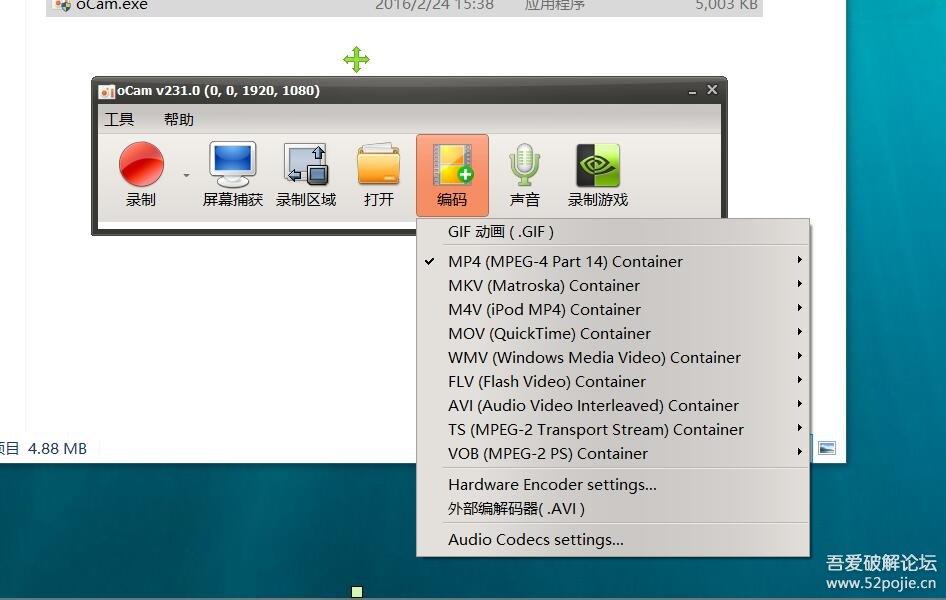This screenshot has height=600, width=946.
Task: Choose M4V (iPod MP4) Container
Action: pyautogui.click(x=613, y=310)
